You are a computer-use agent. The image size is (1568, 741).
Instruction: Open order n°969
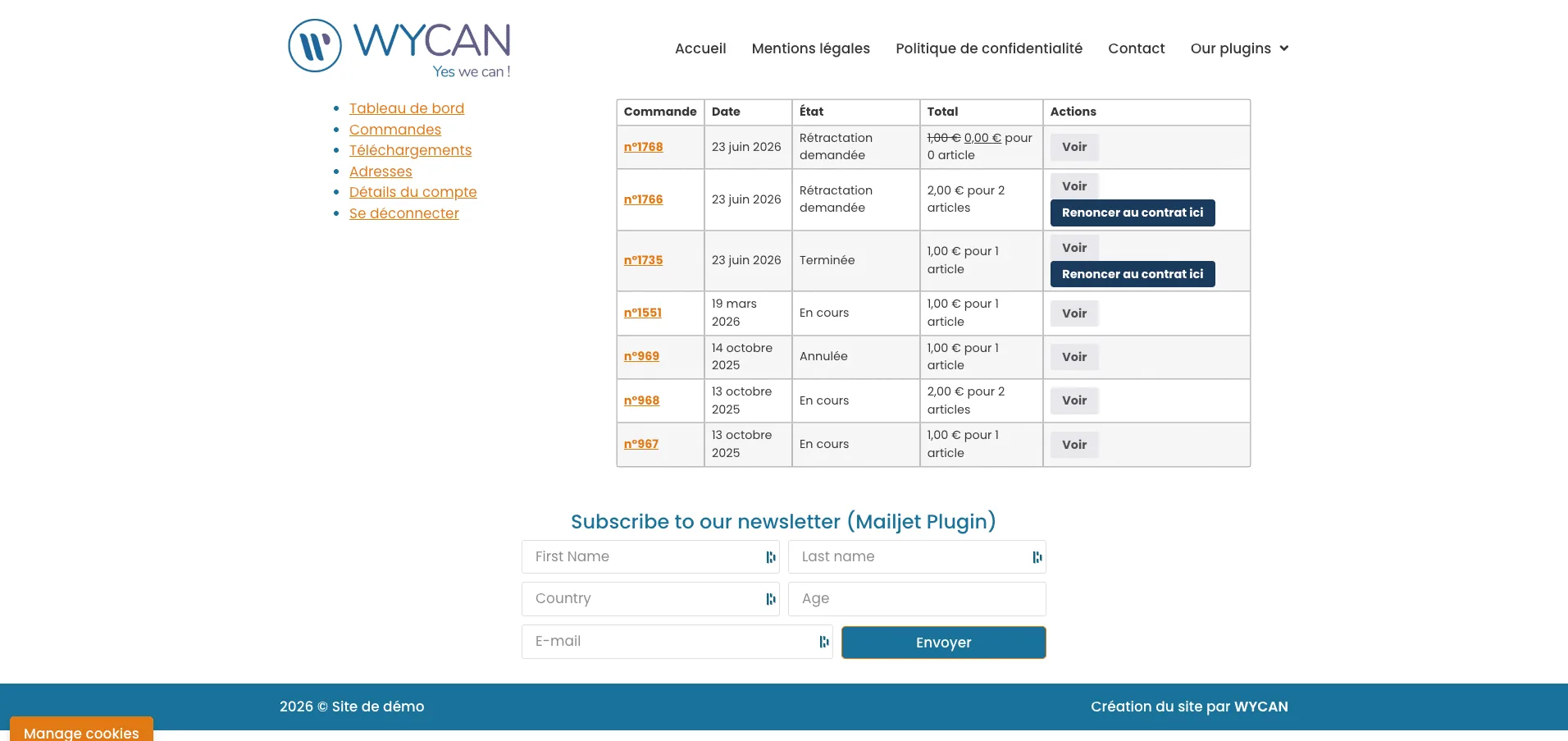tap(641, 356)
